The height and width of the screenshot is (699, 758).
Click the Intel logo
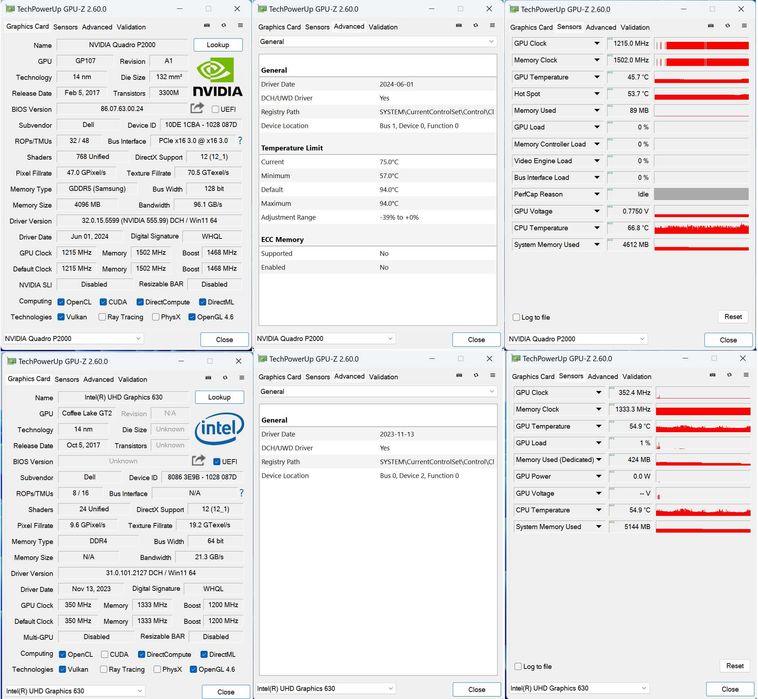[219, 428]
